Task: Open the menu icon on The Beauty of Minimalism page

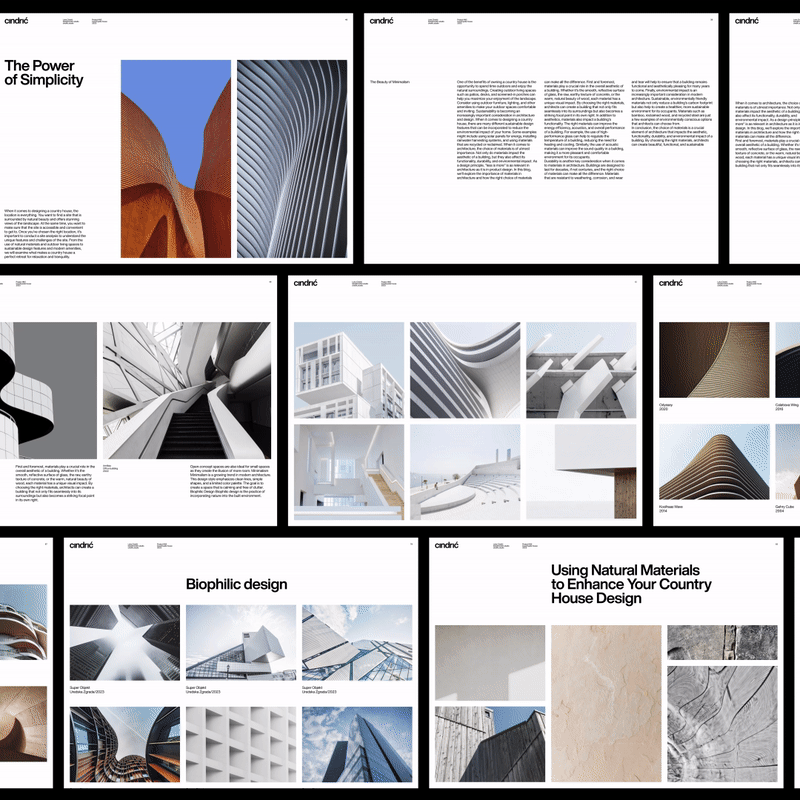Action: click(711, 19)
